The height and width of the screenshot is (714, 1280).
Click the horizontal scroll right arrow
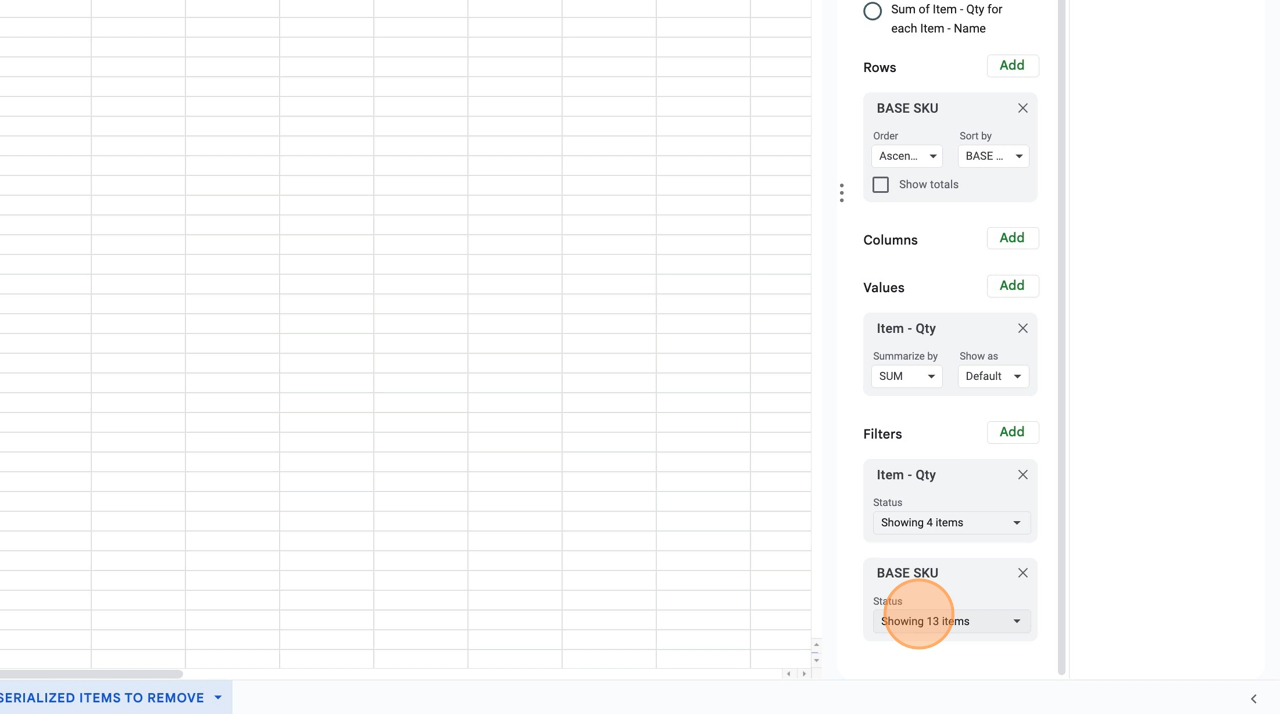pos(804,674)
